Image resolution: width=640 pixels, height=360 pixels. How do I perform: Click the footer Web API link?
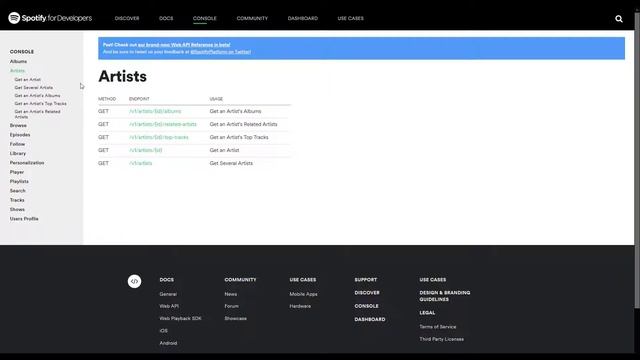169,306
